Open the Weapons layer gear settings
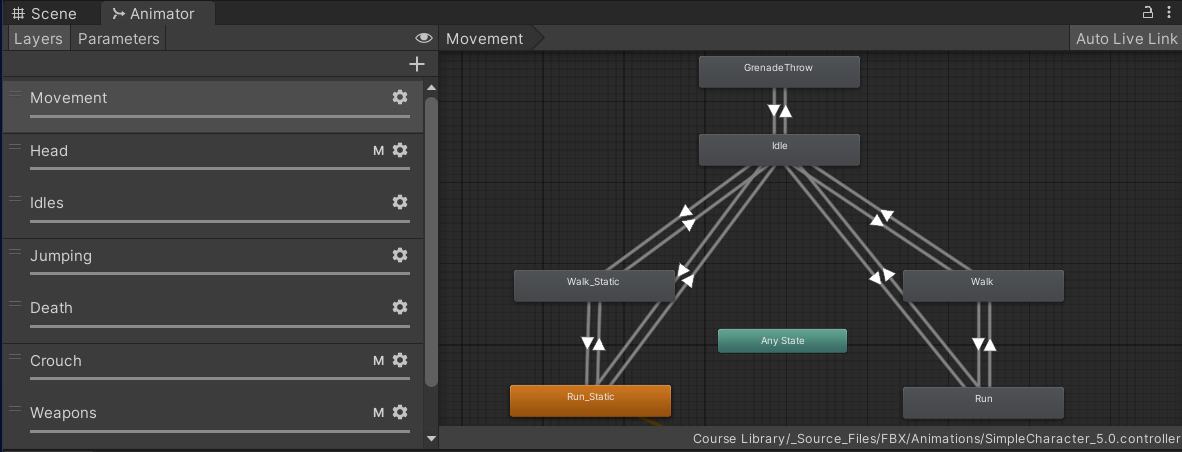The height and width of the screenshot is (452, 1182). (400, 412)
